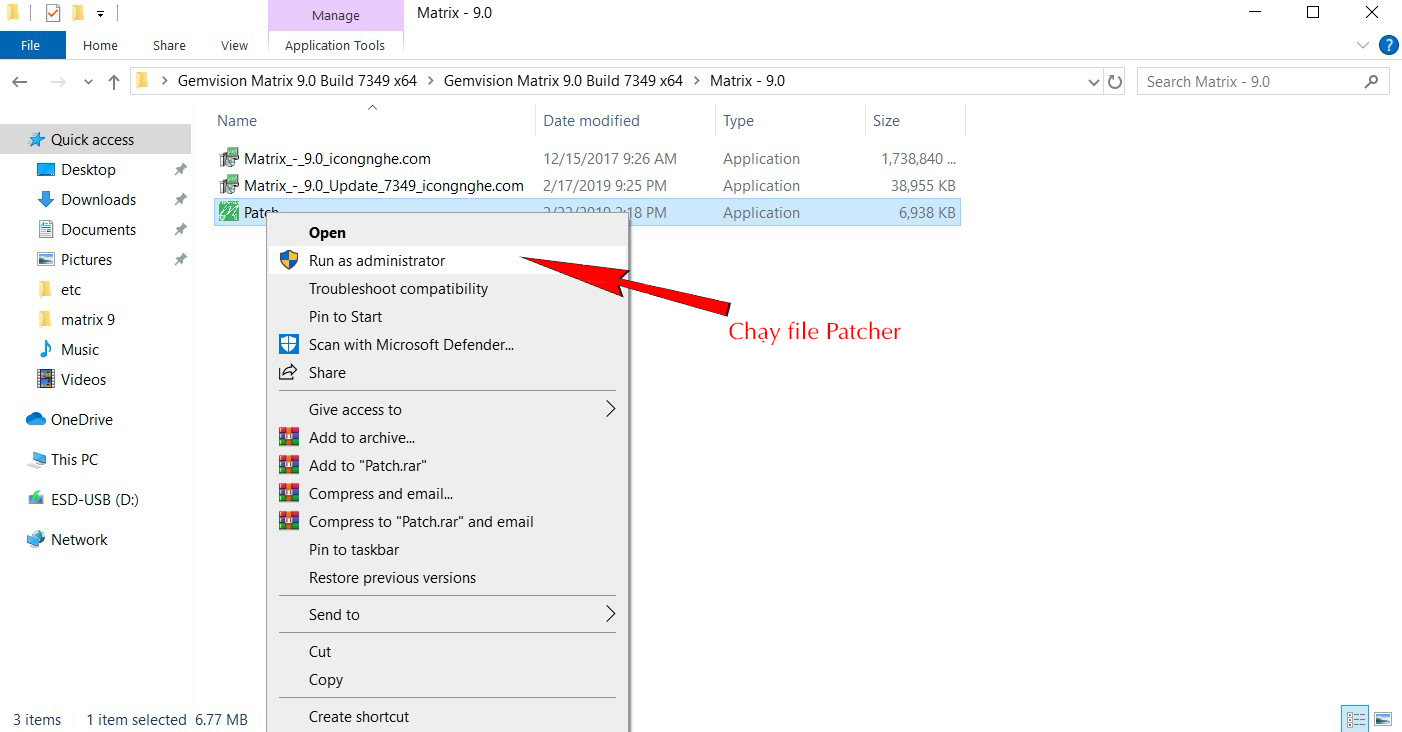Screen dimensions: 1402x732
Task: Click the Properties checkmark icon in the title bar
Action: [x=53, y=13]
